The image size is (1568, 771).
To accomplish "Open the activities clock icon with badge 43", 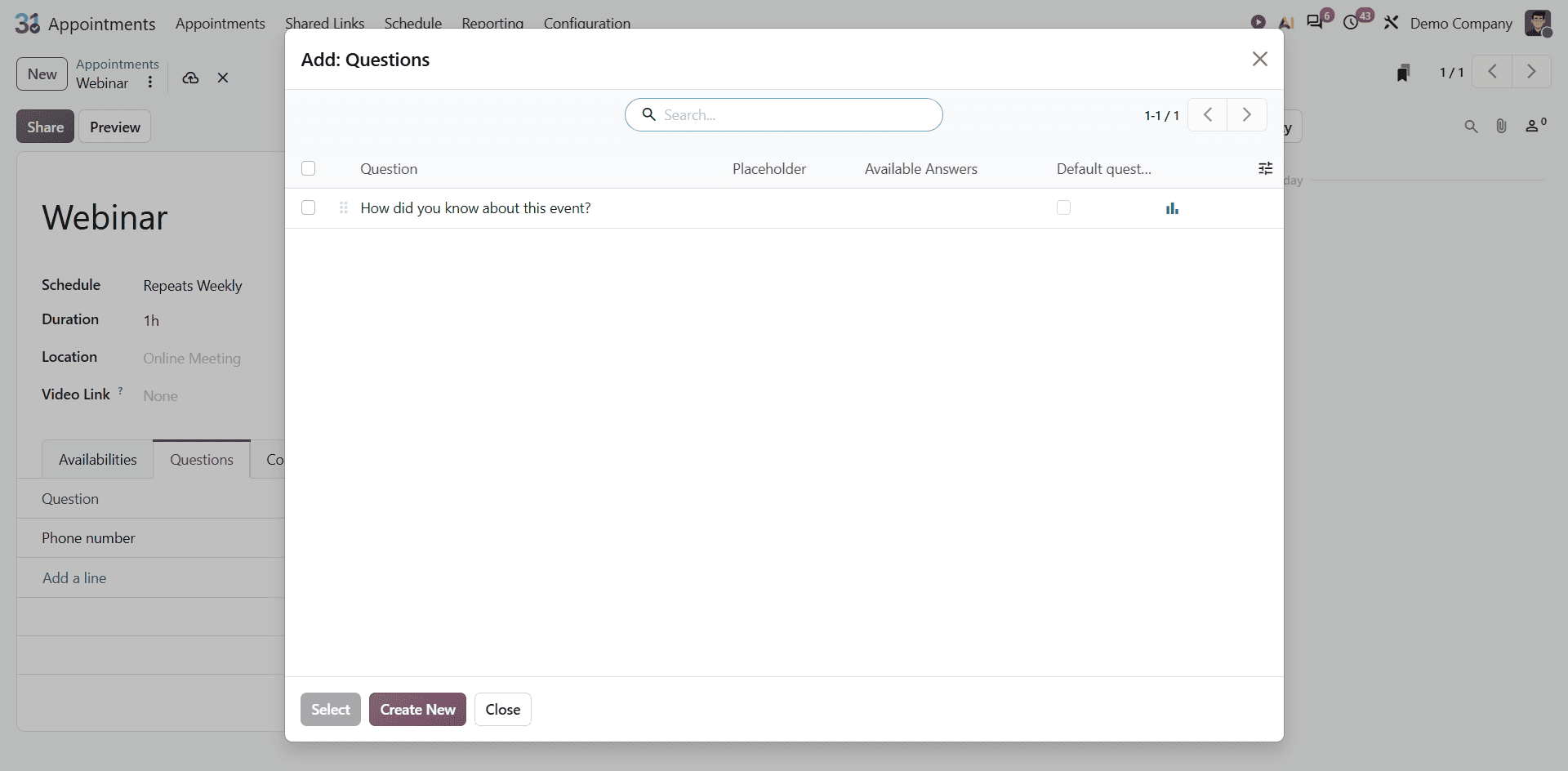I will pos(1352,22).
